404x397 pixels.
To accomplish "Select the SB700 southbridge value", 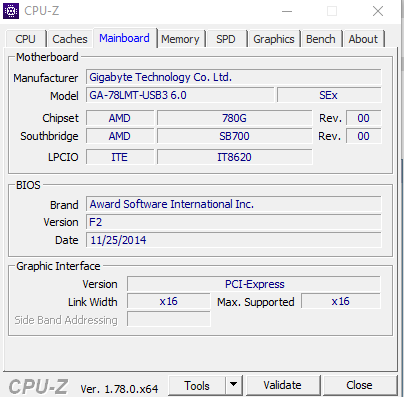I will [x=235, y=136].
